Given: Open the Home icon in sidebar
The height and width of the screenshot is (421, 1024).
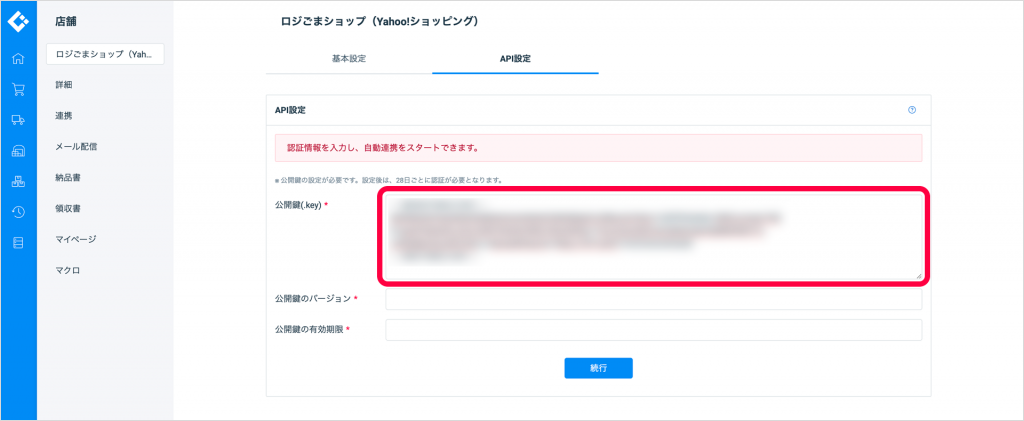Looking at the screenshot, I should tap(18, 59).
